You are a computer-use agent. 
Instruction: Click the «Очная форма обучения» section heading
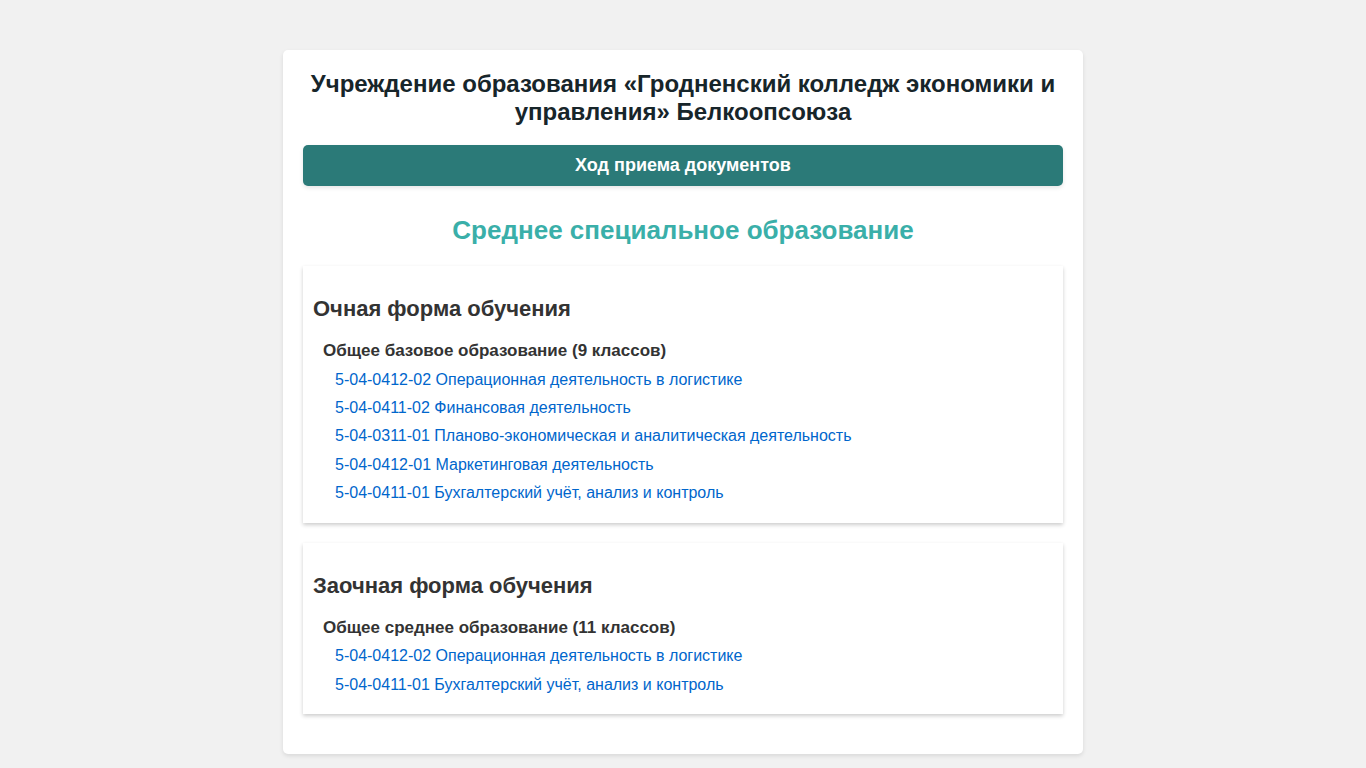click(x=442, y=308)
